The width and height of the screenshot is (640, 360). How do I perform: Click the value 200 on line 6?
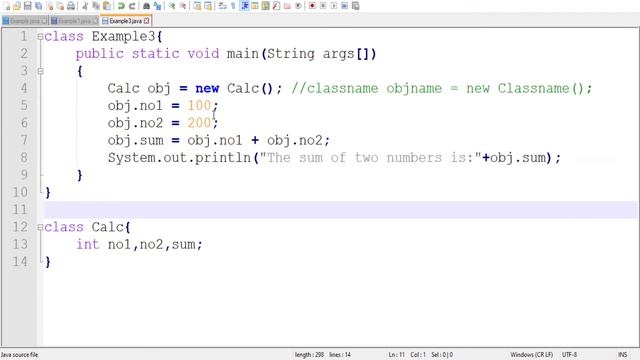point(199,123)
